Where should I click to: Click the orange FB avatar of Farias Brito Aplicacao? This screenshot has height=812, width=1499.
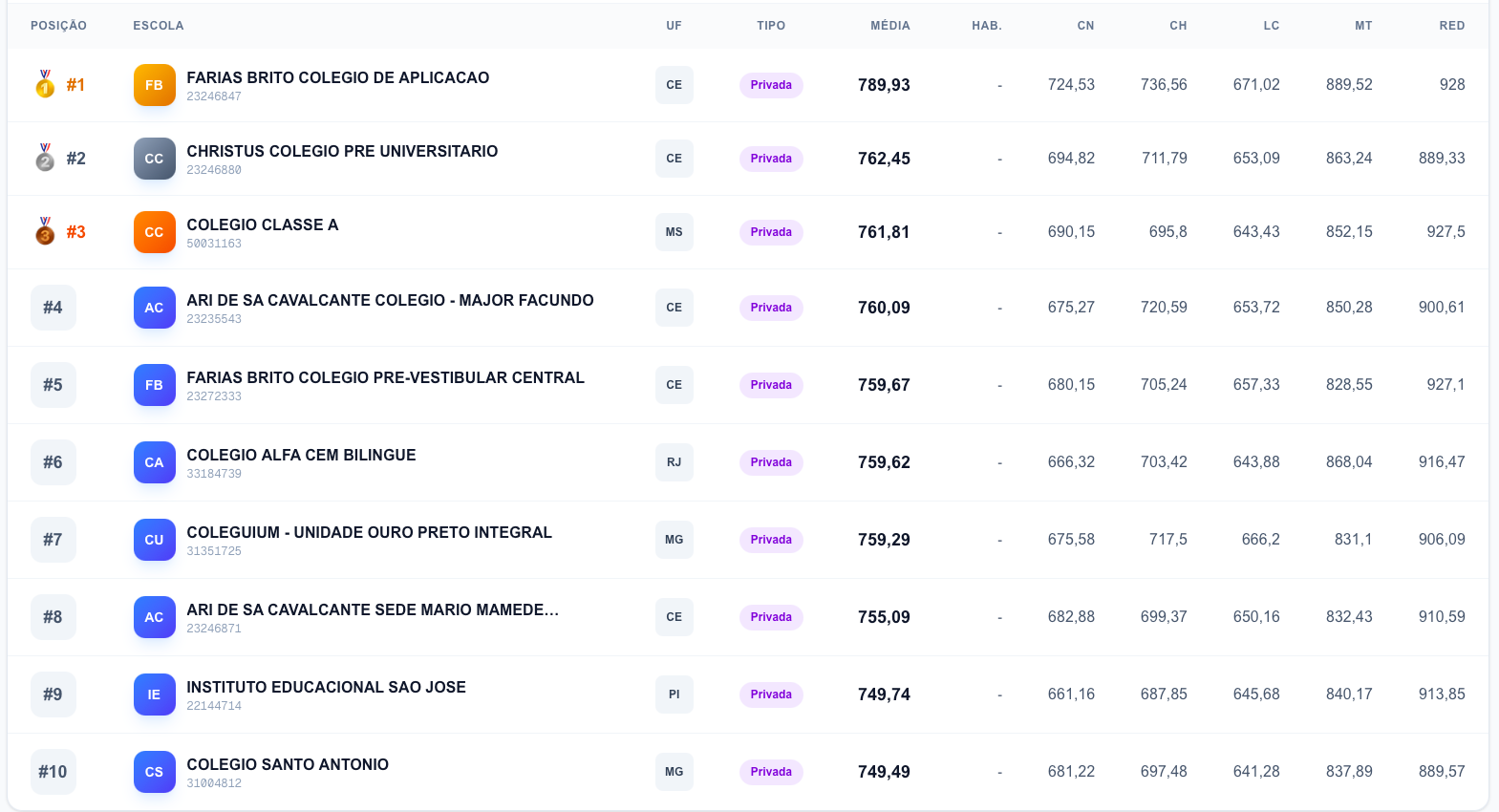(x=154, y=85)
